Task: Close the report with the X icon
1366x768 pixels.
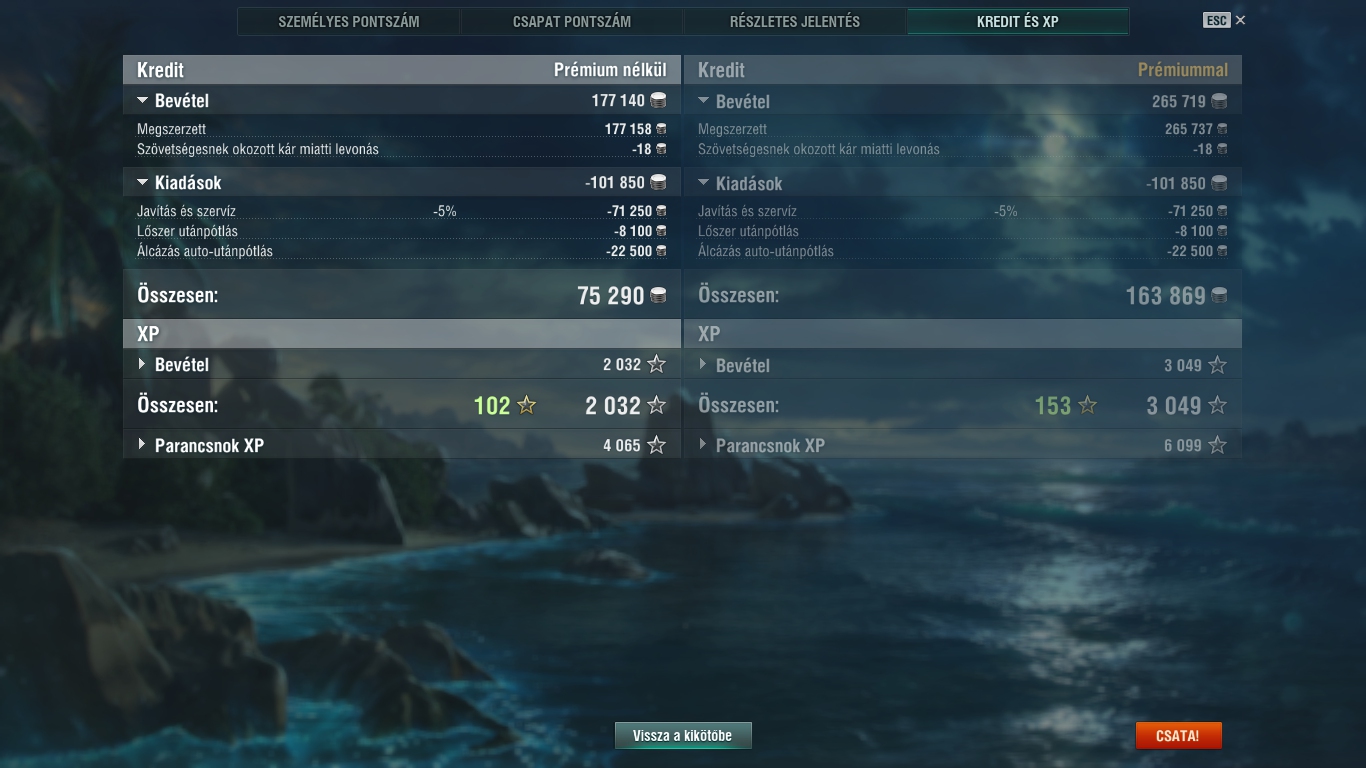Action: 1241,20
